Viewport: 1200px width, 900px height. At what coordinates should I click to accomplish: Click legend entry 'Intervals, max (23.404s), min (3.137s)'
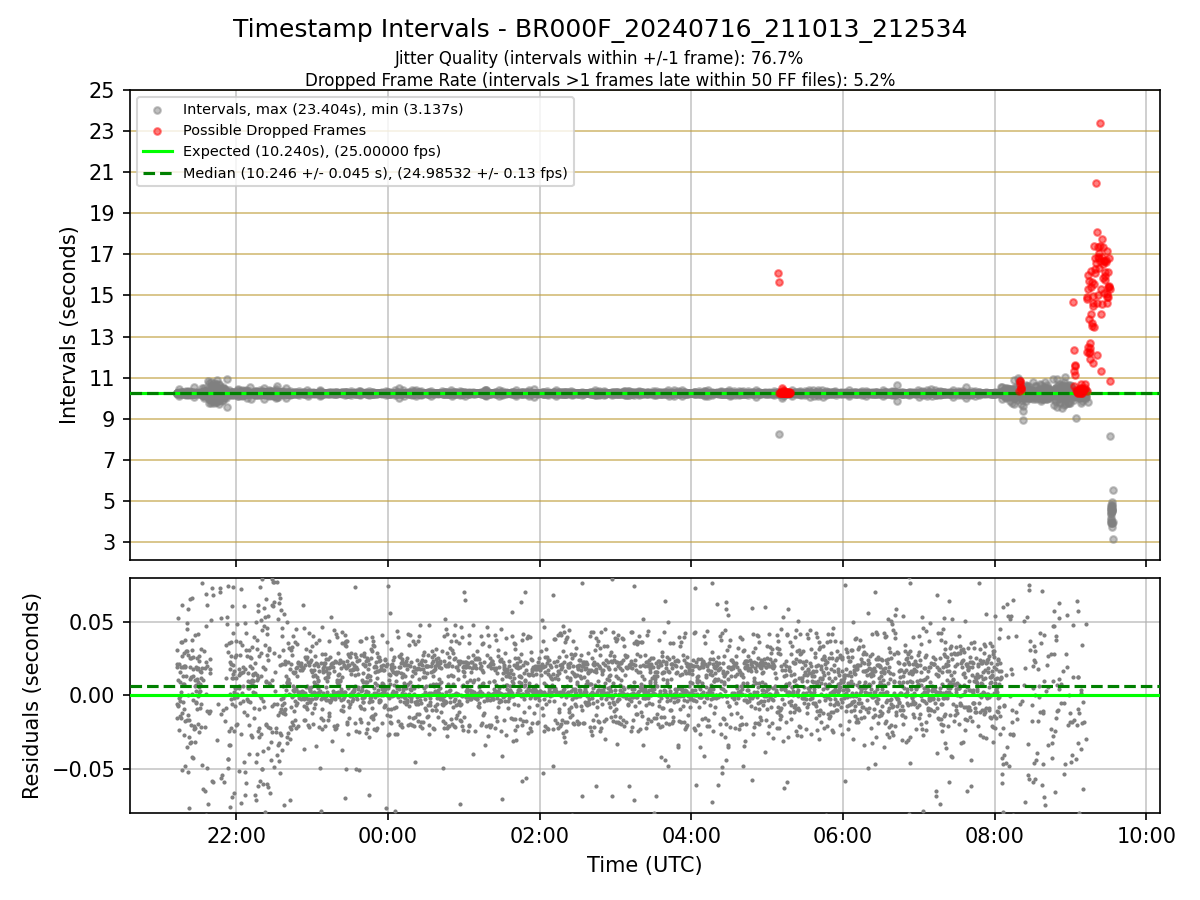pyautogui.click(x=323, y=109)
